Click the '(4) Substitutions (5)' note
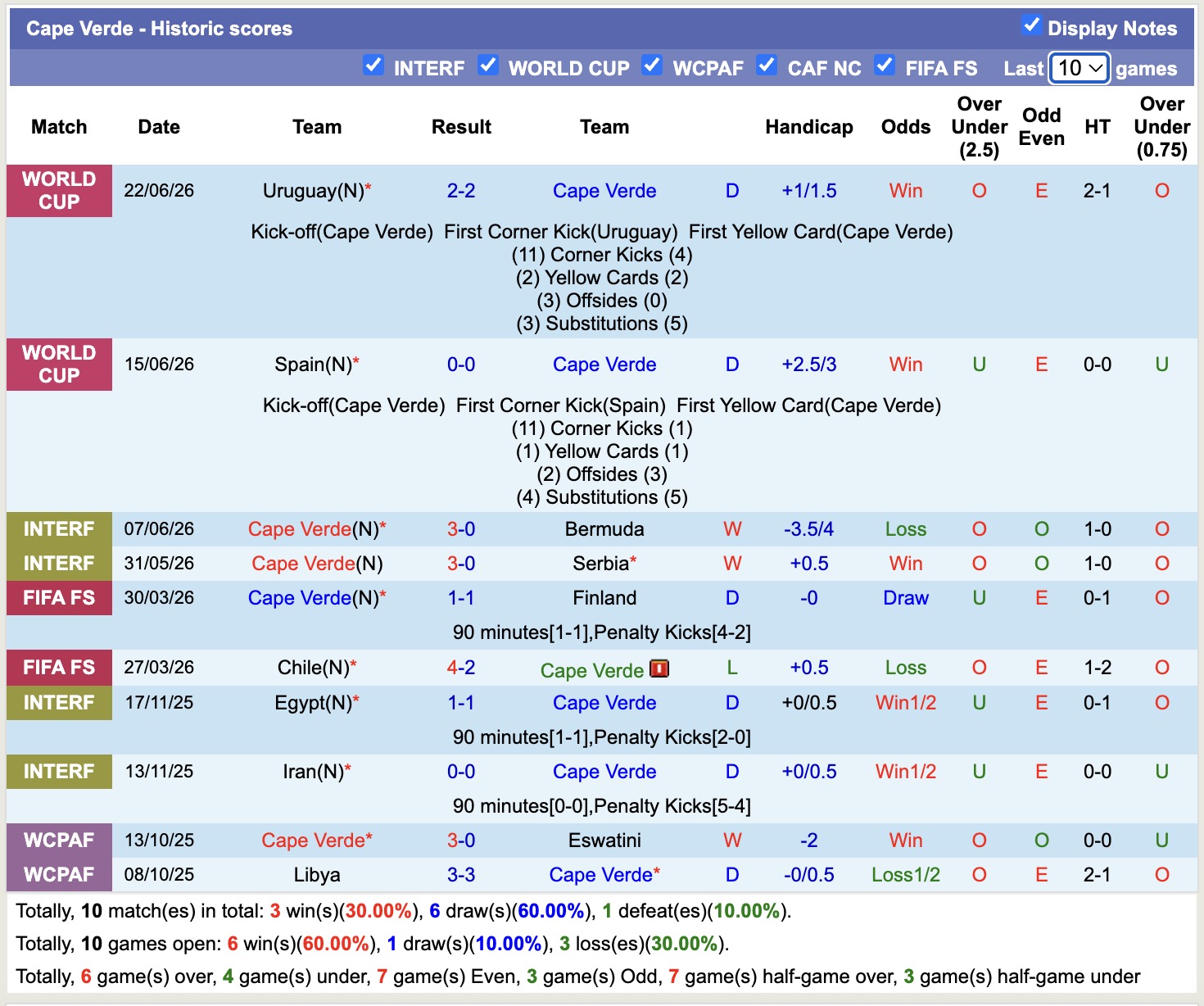1204x1006 pixels. pyautogui.click(x=602, y=497)
